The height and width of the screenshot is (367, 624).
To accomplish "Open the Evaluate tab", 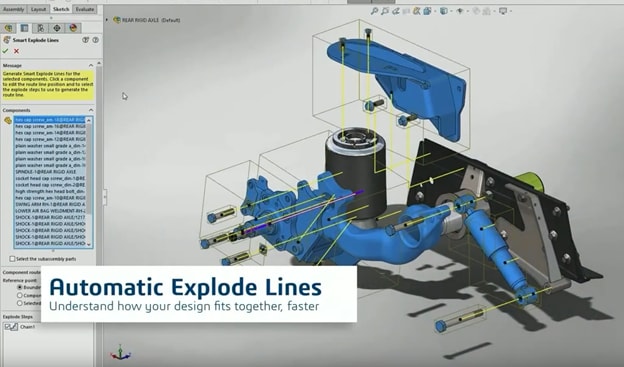I will coord(85,9).
